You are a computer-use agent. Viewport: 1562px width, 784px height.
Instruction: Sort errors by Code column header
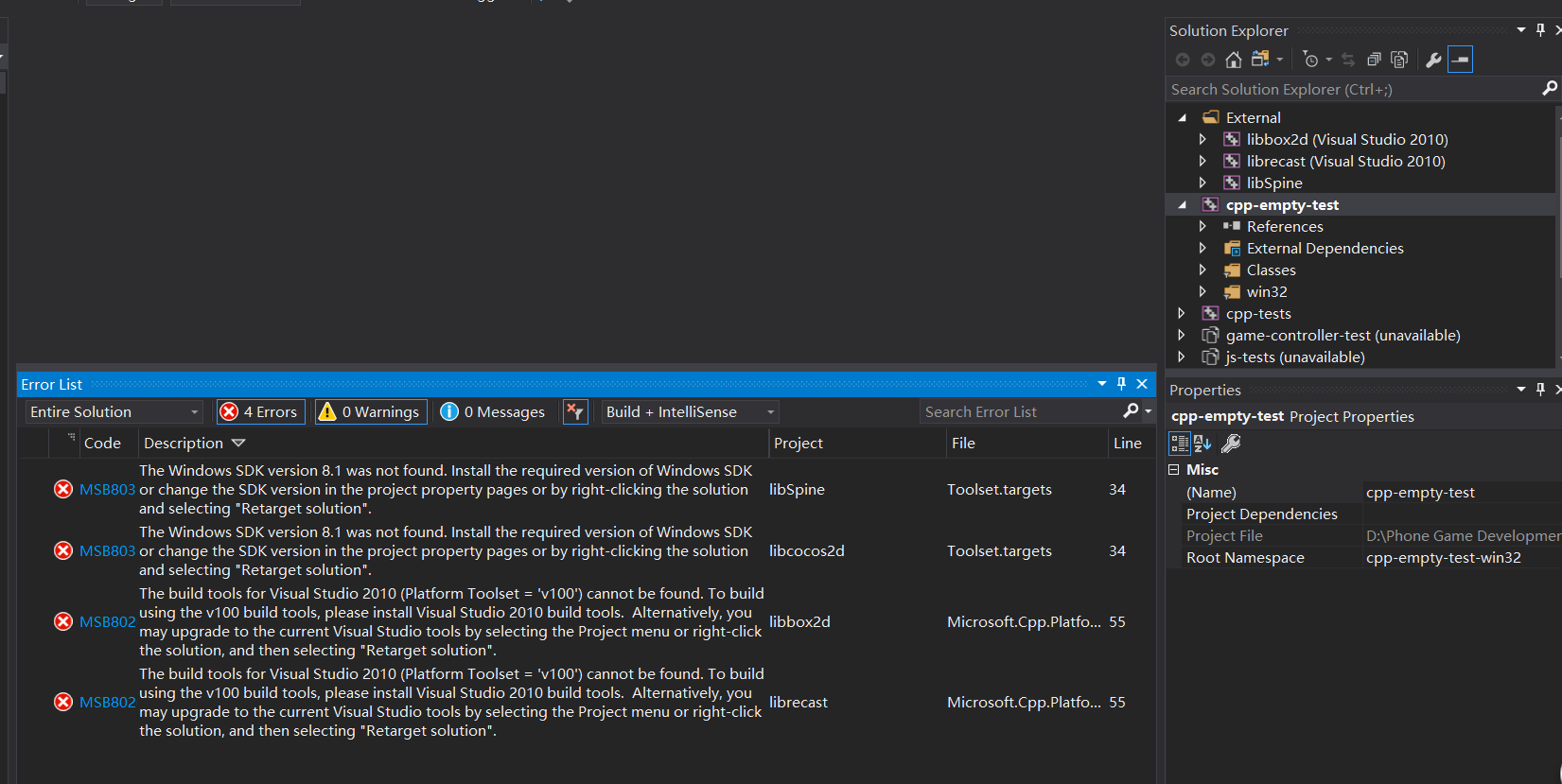[x=102, y=443]
